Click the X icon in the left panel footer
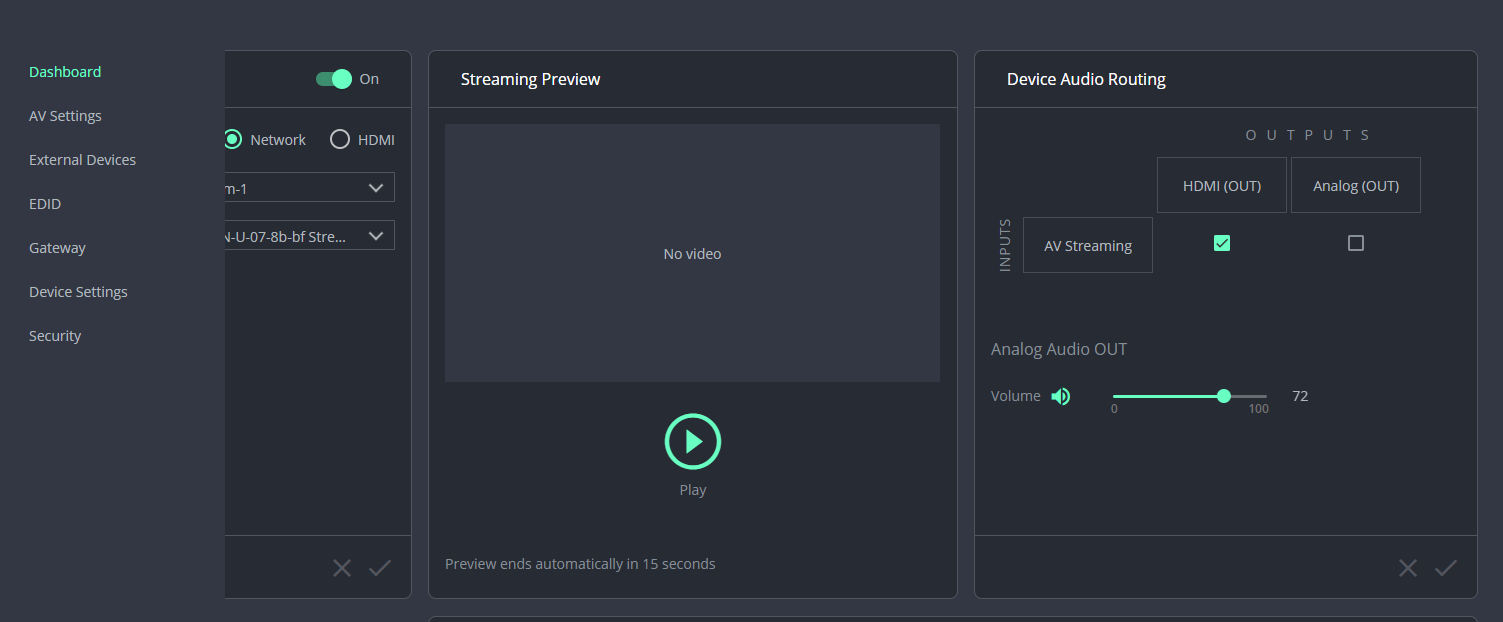 (342, 568)
